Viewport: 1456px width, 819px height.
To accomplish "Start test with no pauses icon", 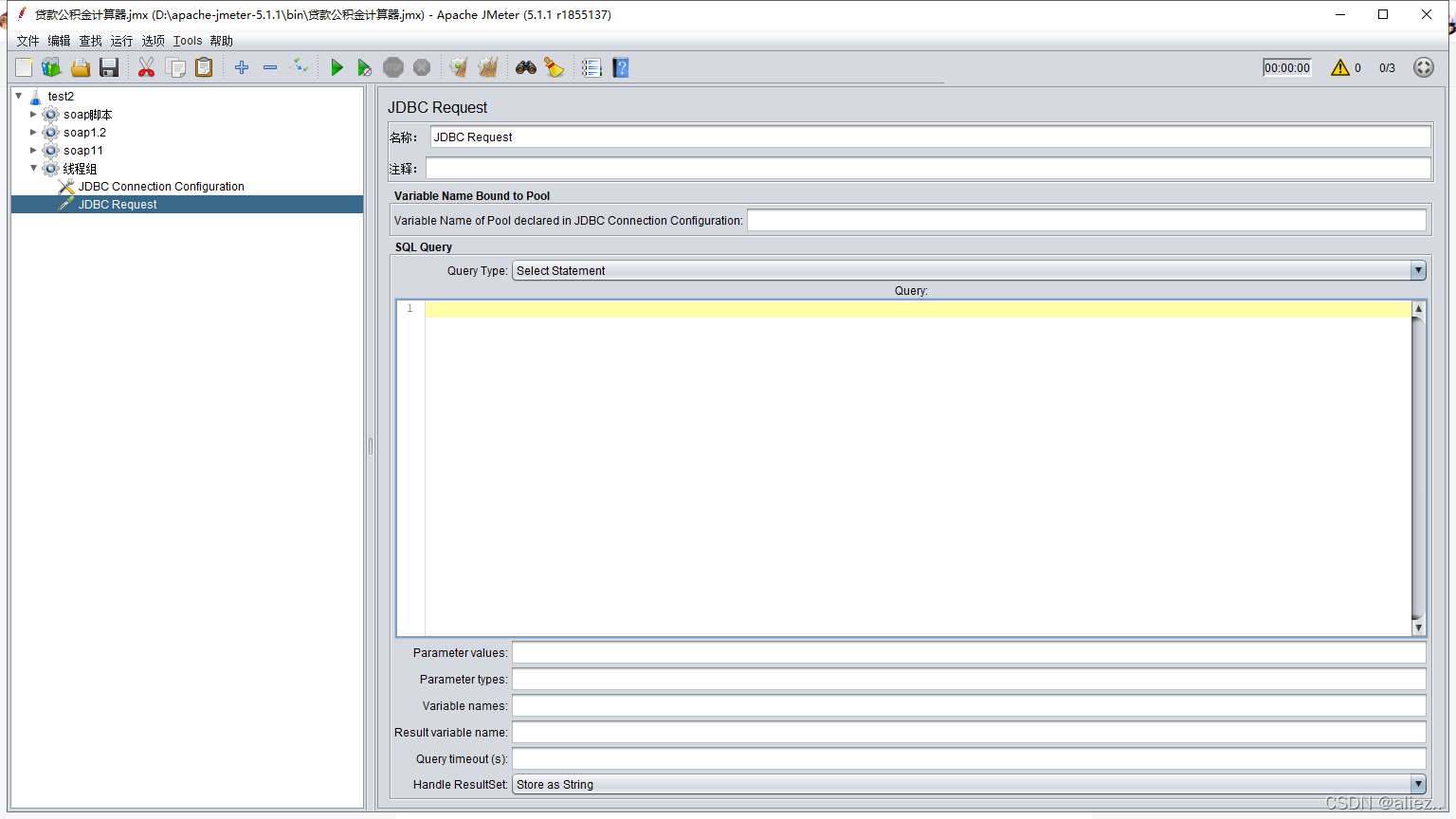I will 365,67.
